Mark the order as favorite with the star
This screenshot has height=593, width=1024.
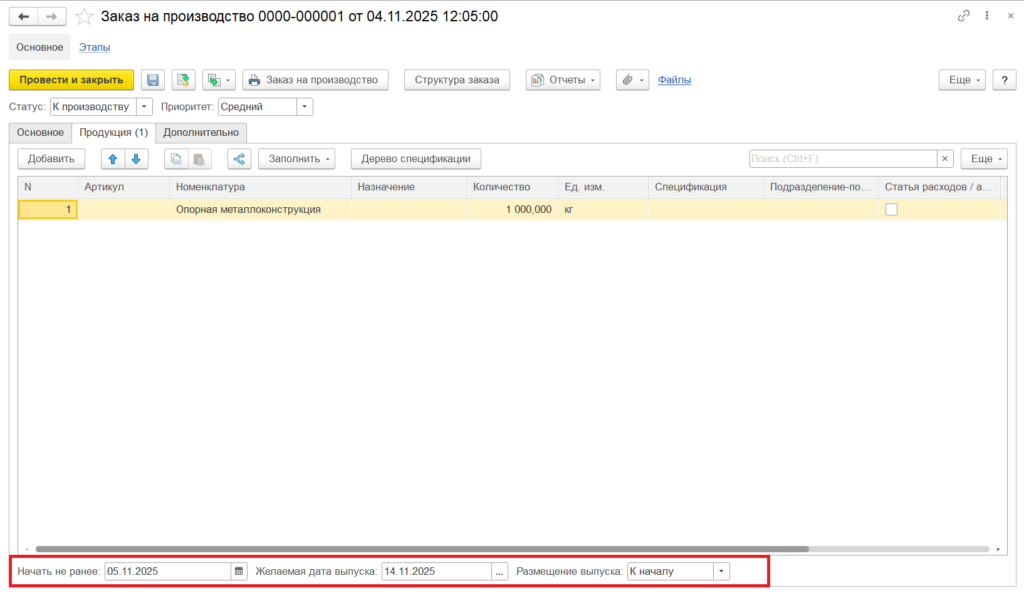coord(84,16)
